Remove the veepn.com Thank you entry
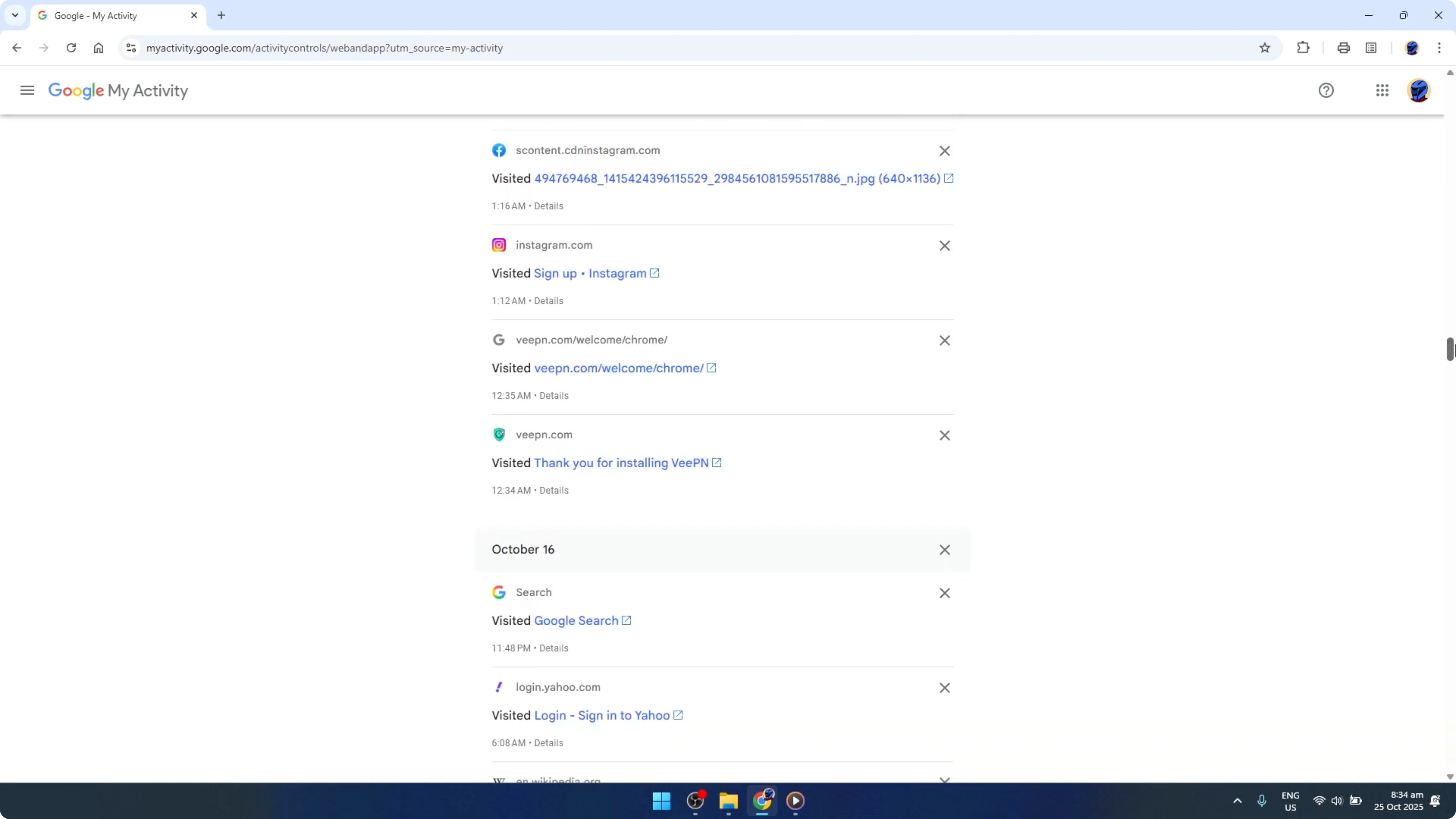Image resolution: width=1456 pixels, height=819 pixels. 944,435
